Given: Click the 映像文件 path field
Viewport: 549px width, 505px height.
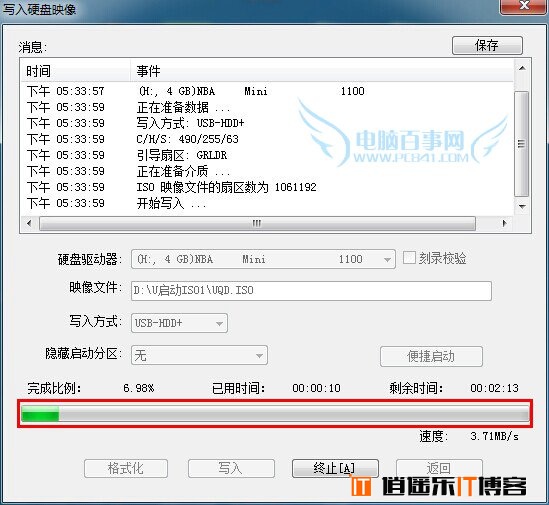Looking at the screenshot, I should [311, 291].
